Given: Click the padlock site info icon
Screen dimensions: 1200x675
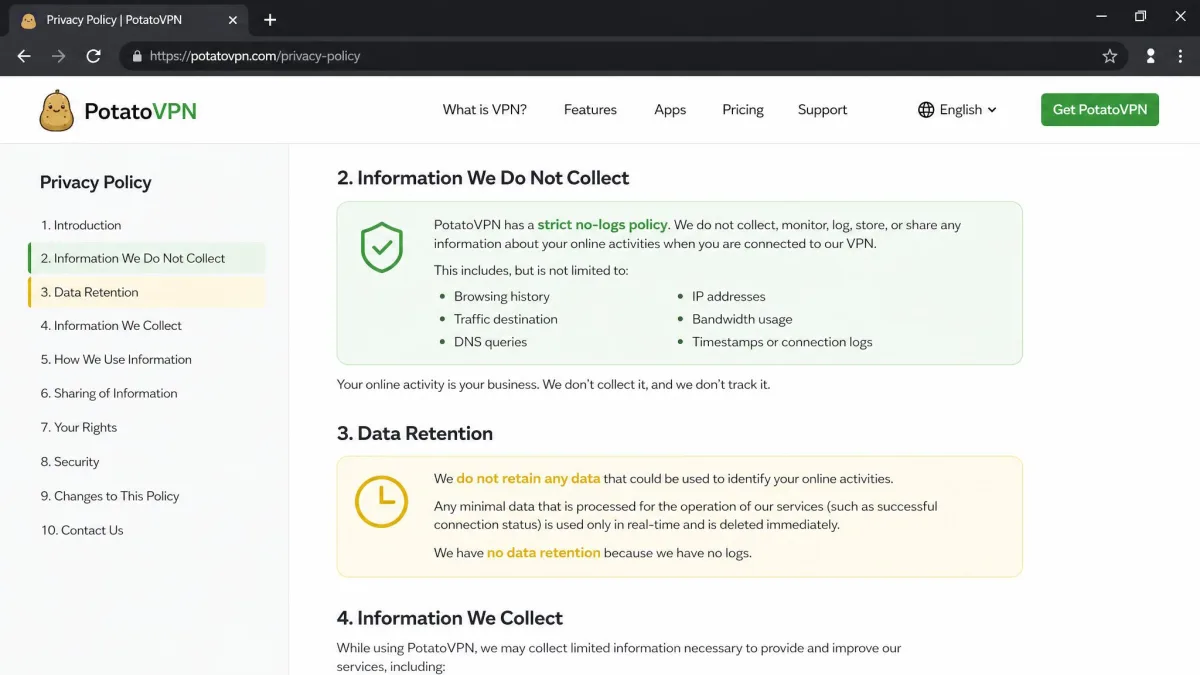Looking at the screenshot, I should point(137,56).
